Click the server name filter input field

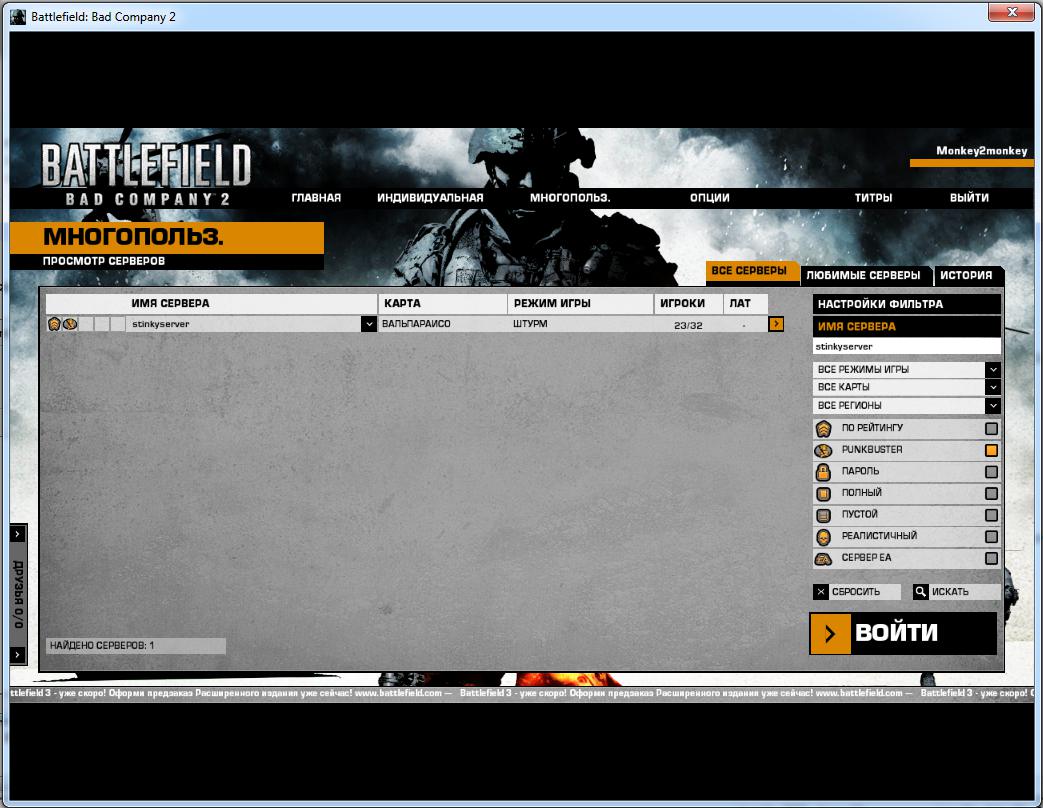[x=905, y=346]
